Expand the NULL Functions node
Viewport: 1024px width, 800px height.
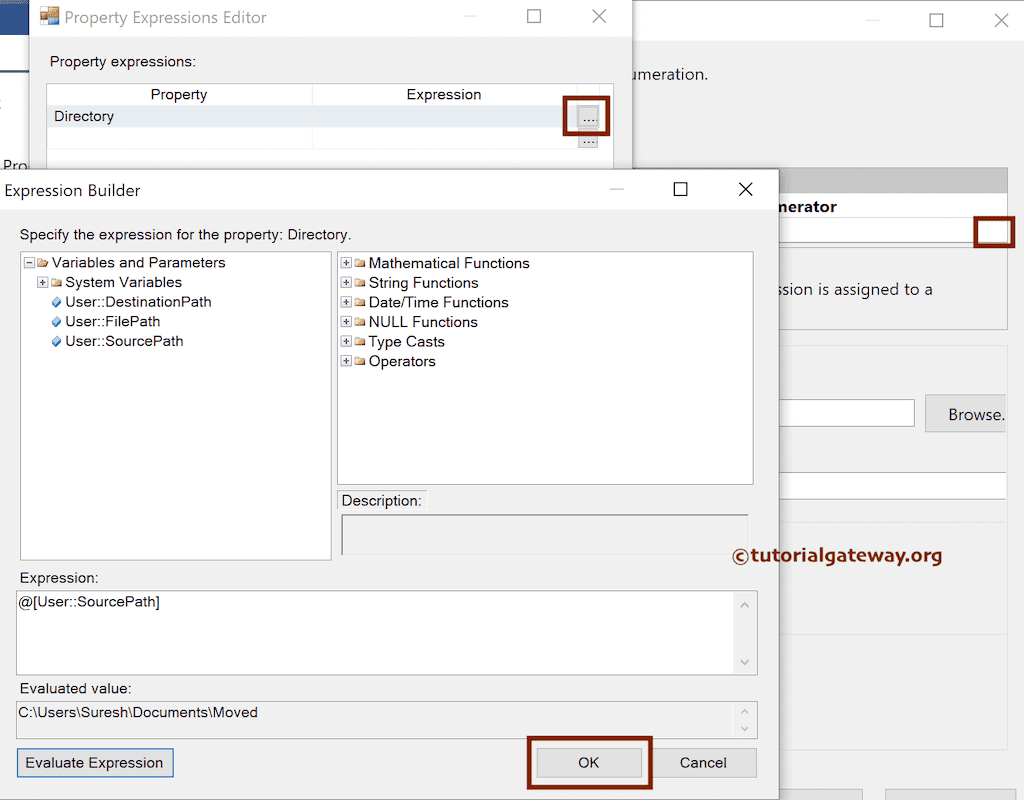point(345,322)
